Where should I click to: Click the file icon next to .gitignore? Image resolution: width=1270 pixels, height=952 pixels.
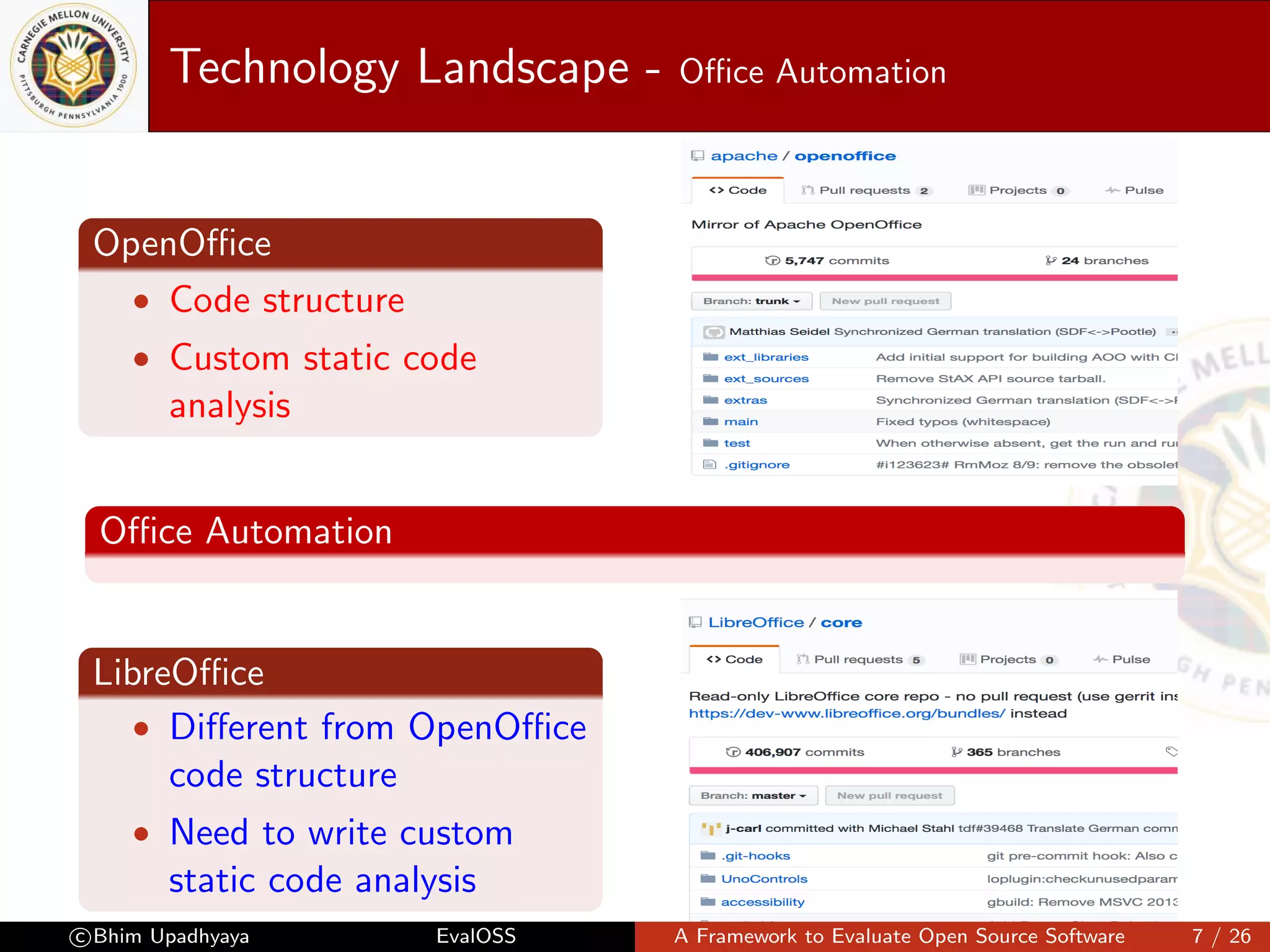[710, 464]
